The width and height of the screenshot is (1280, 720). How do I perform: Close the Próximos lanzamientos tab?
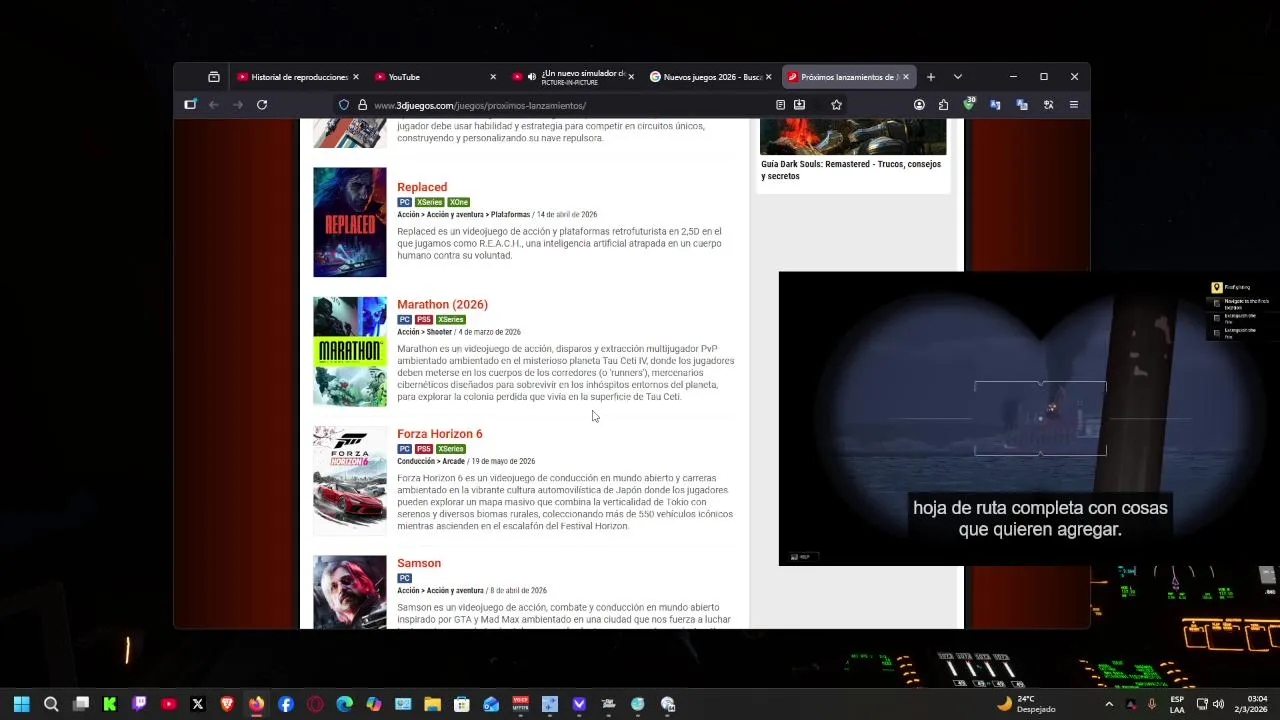pyautogui.click(x=906, y=77)
